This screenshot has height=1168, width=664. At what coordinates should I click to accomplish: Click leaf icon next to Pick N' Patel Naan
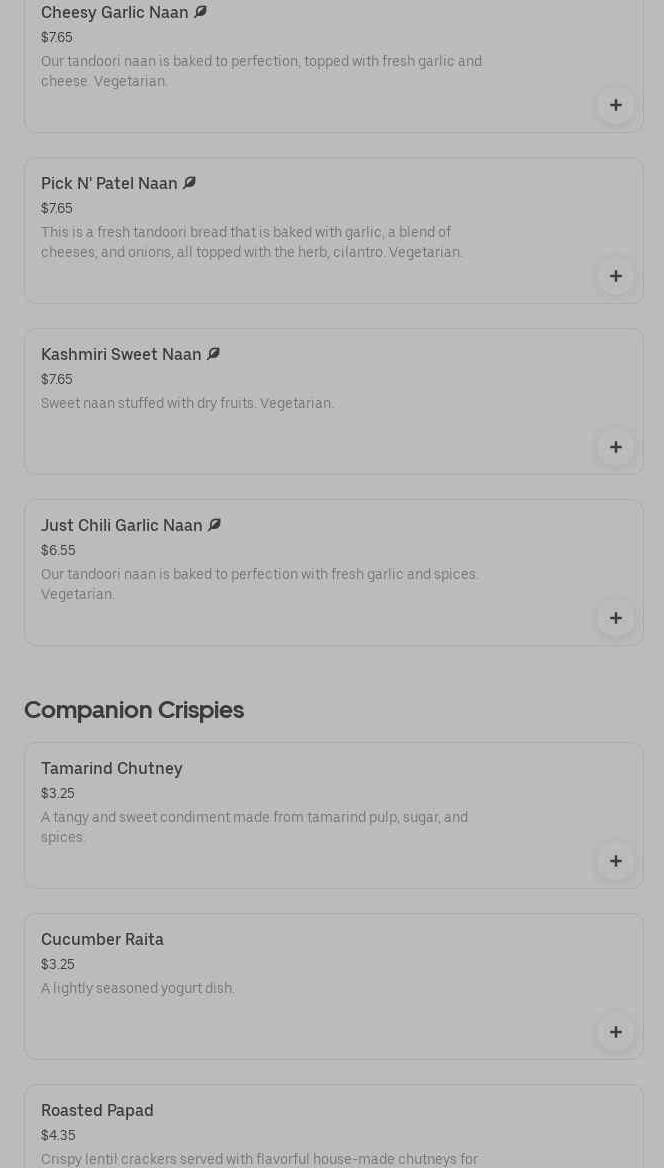coord(189,183)
